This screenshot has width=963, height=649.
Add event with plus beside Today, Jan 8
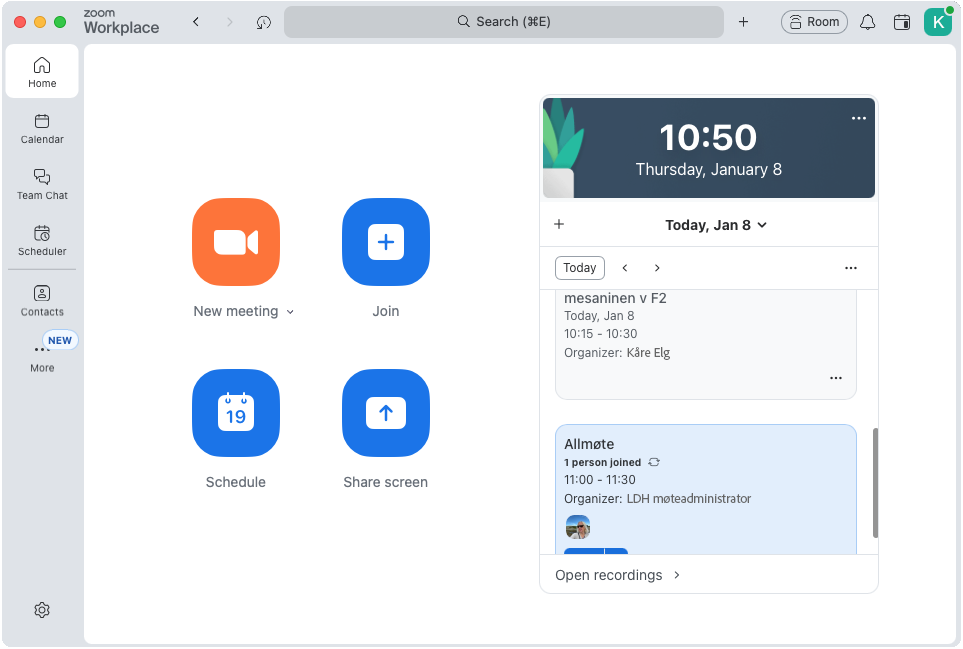point(559,224)
